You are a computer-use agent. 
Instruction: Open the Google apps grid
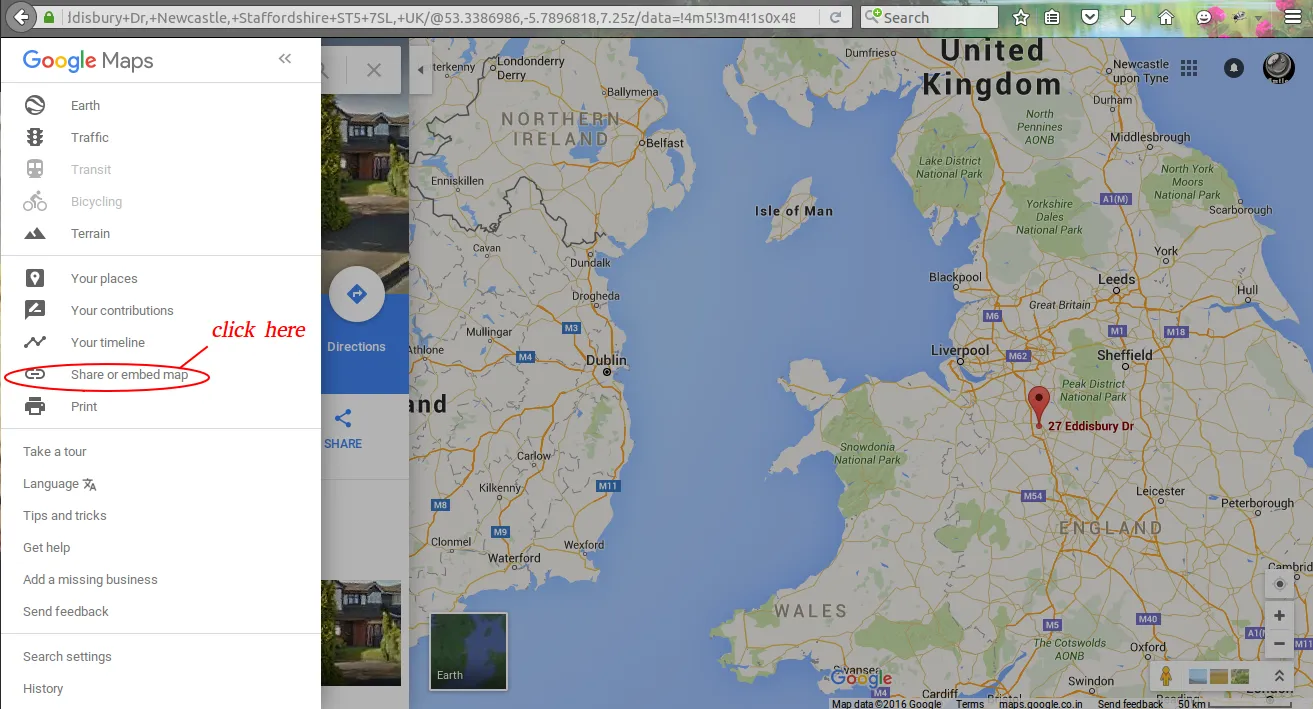(x=1189, y=68)
